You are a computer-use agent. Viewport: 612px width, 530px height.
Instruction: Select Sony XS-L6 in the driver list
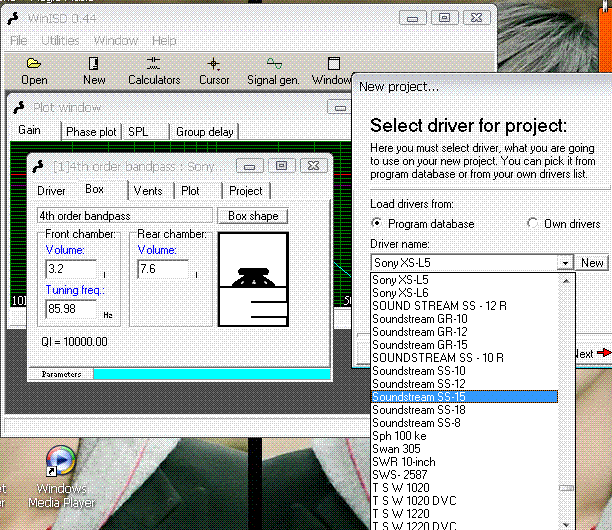pos(464,293)
